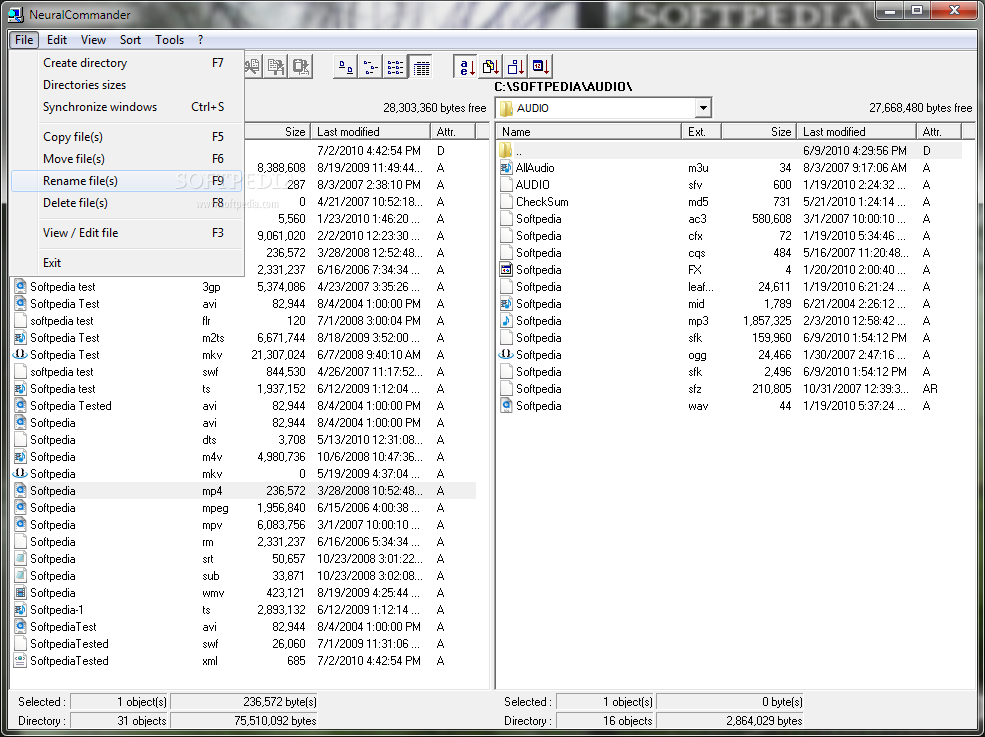Click the 21,307,024 size cell

[x=278, y=354]
